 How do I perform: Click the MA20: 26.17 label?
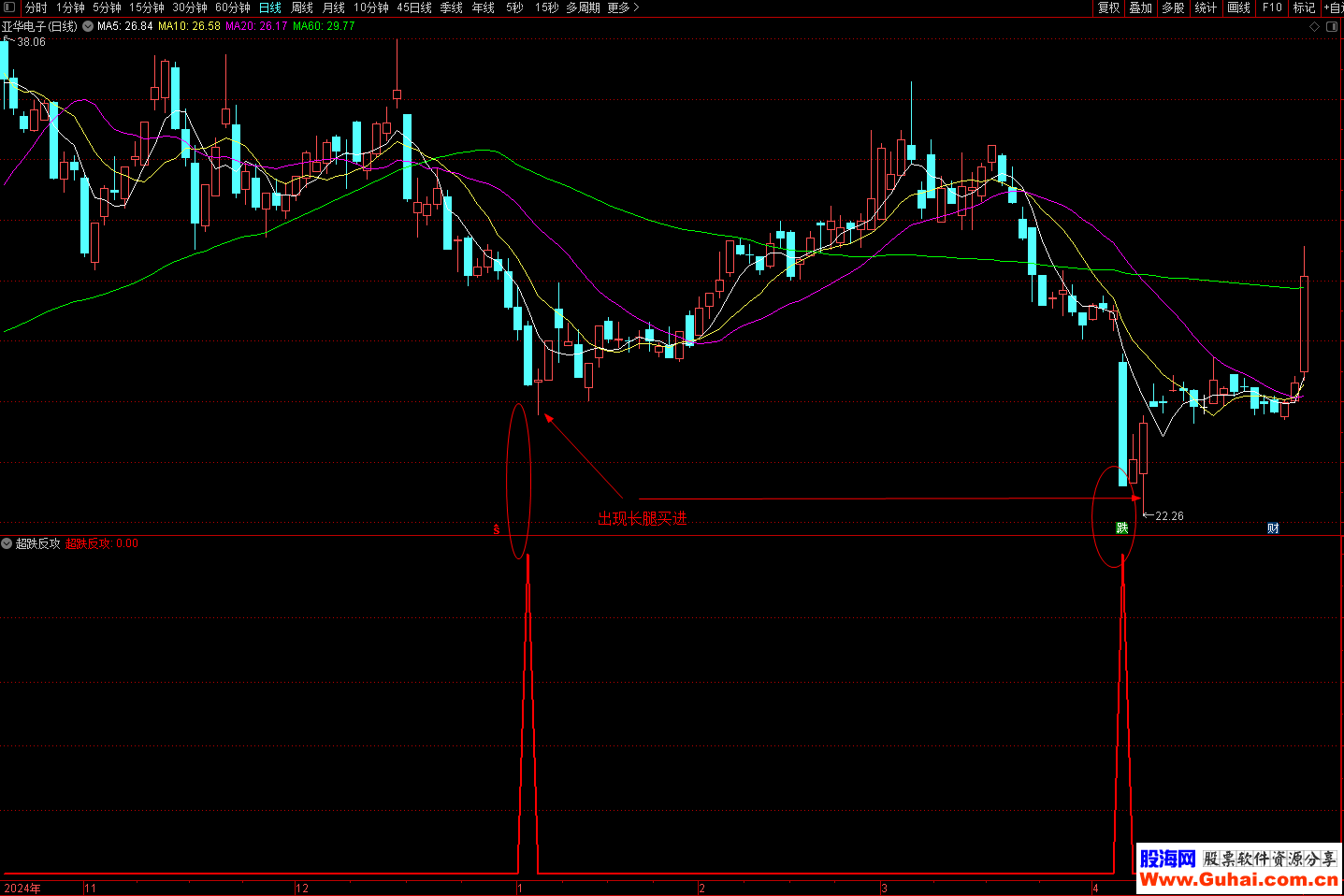256,26
